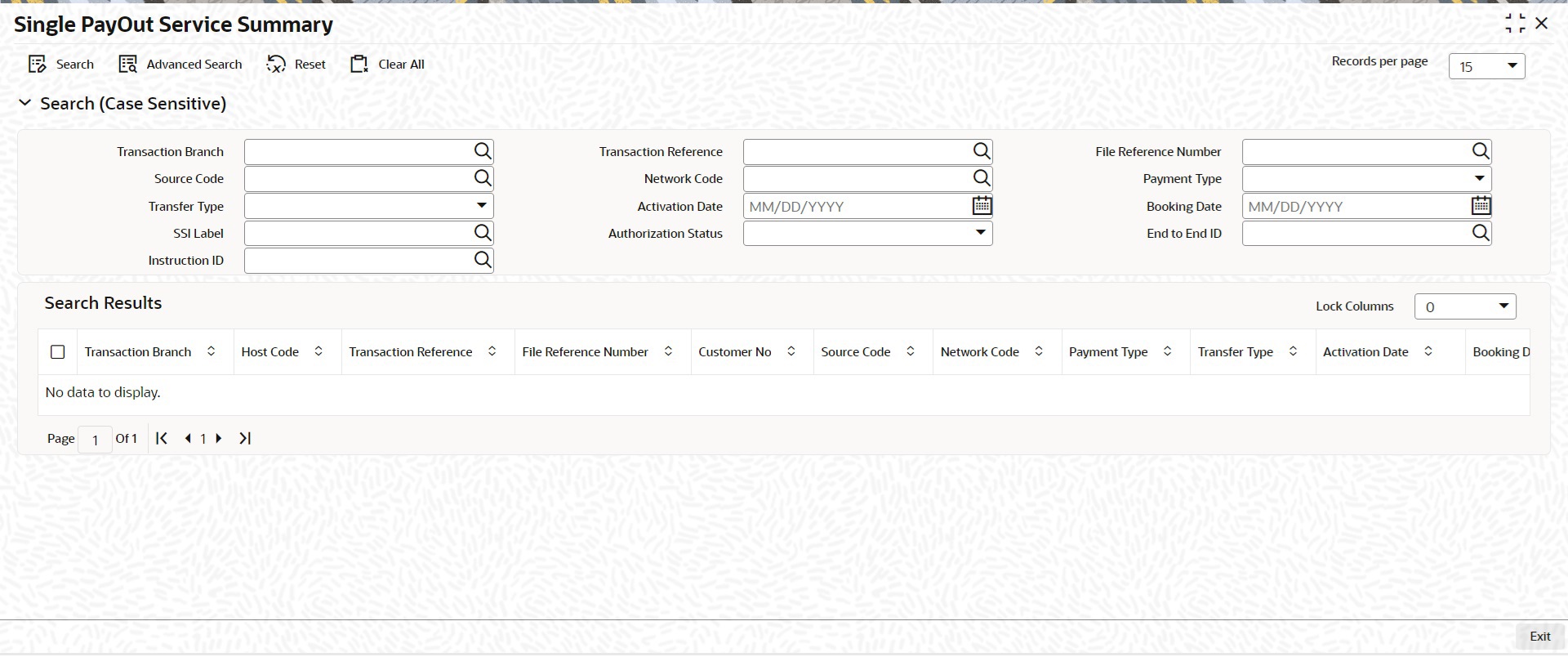Open Advanced Search
Screen dimensions: 1568x657
pos(180,65)
